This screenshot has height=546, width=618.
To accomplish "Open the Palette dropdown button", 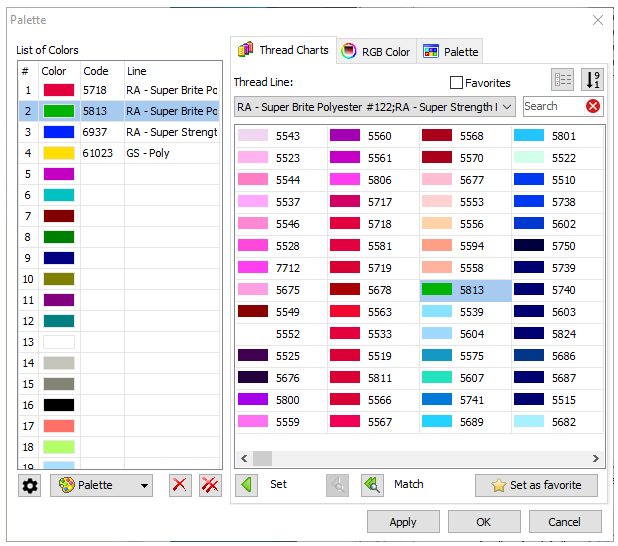I will [x=101, y=486].
